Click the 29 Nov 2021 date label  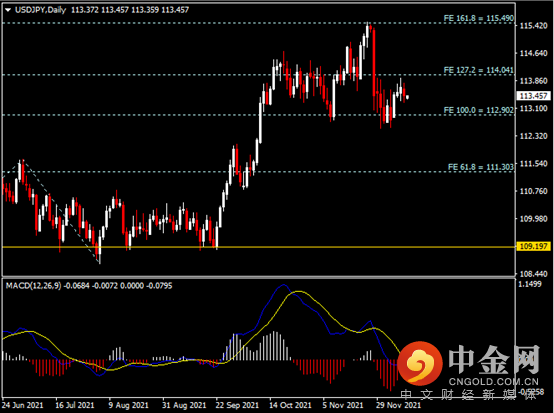[x=398, y=405]
